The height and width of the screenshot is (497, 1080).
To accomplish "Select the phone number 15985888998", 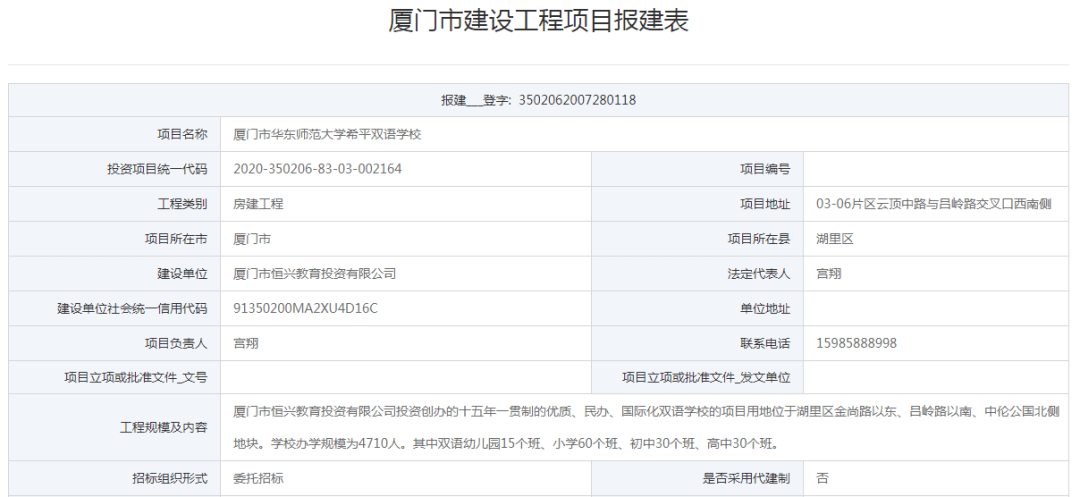I will click(856, 343).
